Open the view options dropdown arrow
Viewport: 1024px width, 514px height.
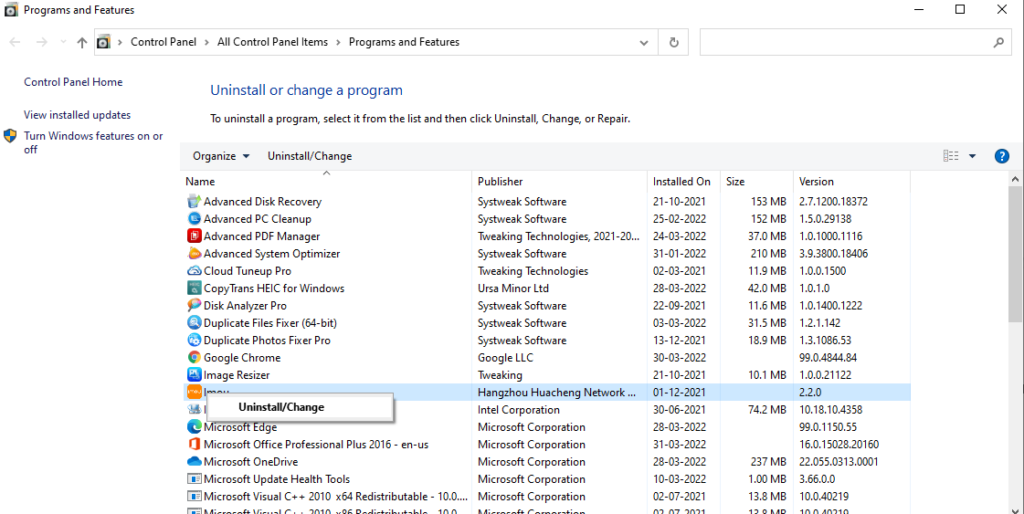click(x=972, y=156)
